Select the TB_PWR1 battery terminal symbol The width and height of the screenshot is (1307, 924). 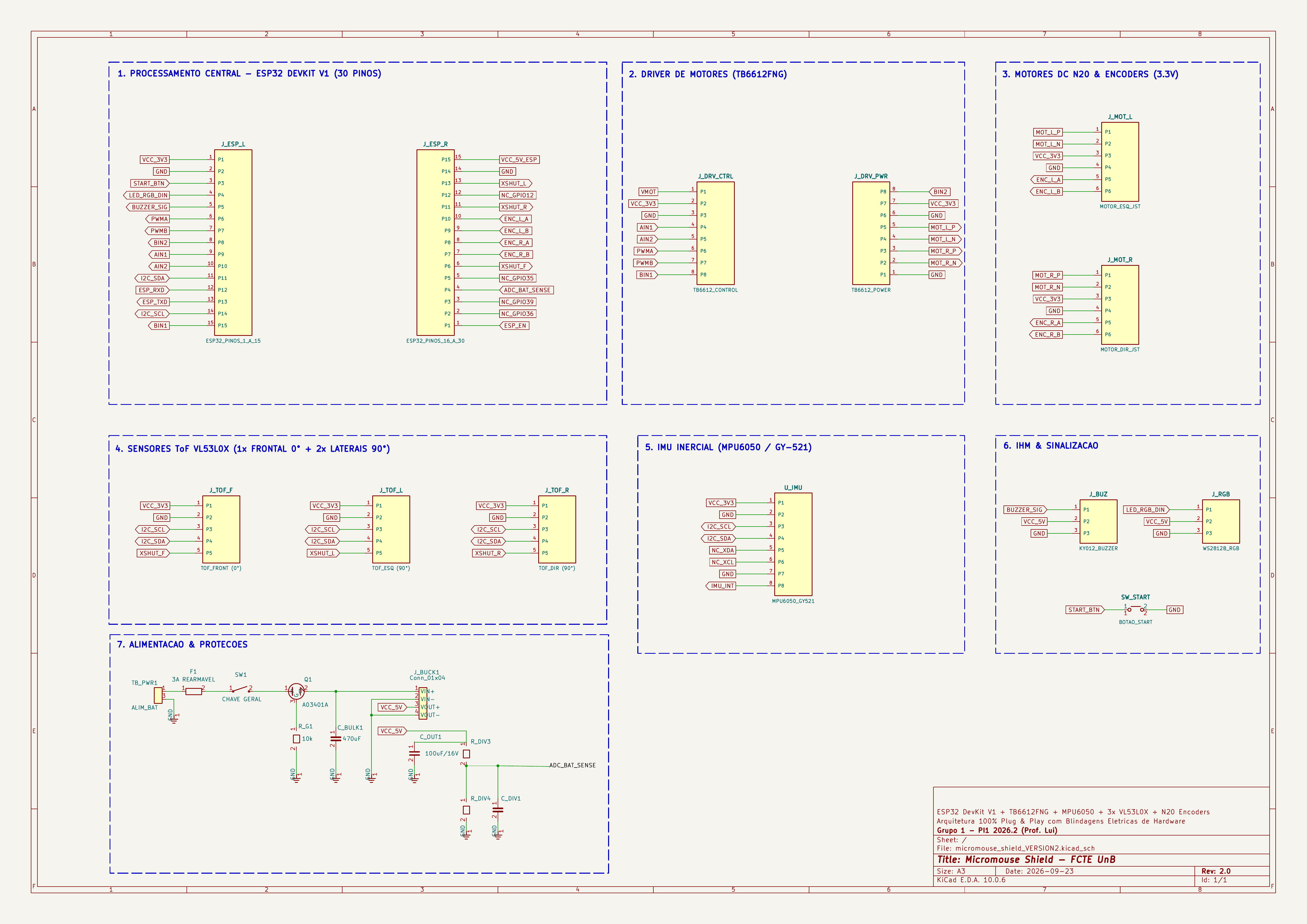click(158, 695)
